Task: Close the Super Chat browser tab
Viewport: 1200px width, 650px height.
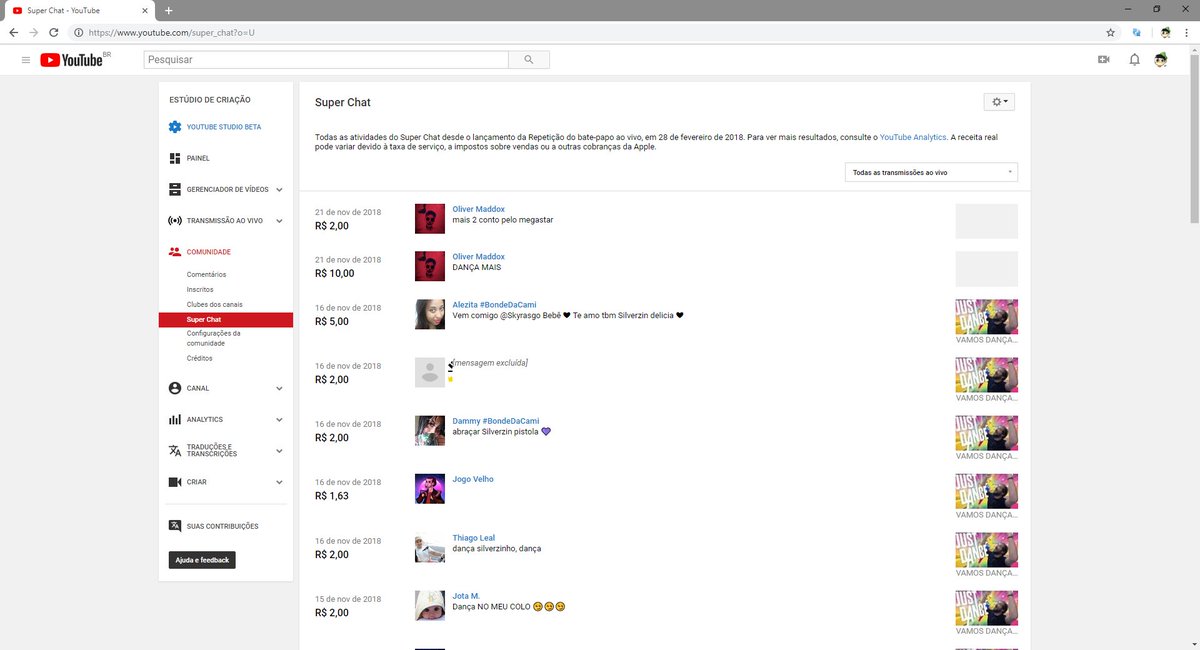Action: (x=144, y=10)
